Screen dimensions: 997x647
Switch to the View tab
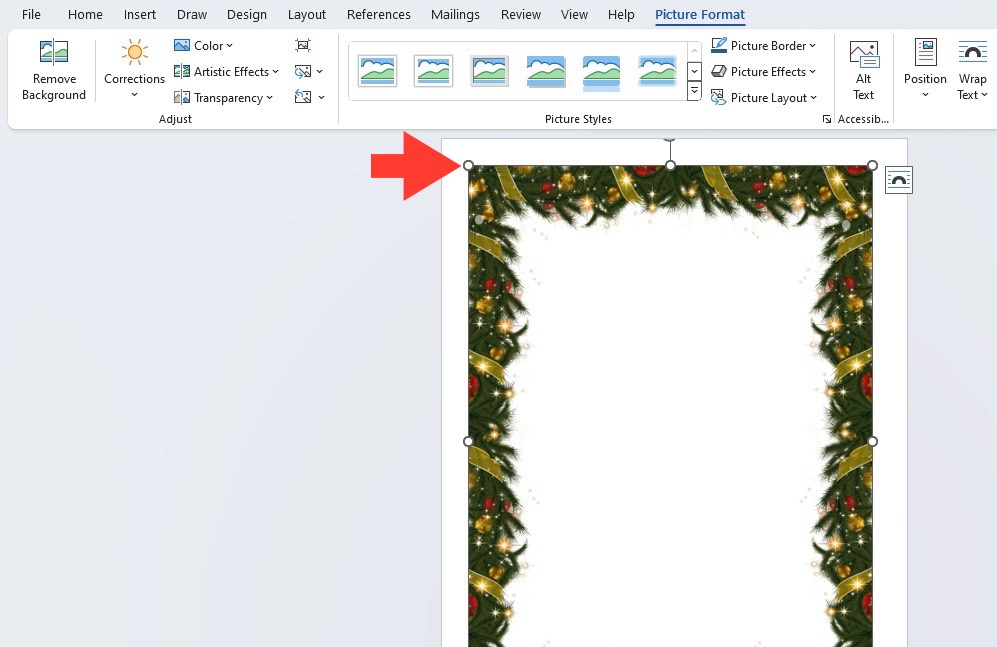tap(574, 14)
